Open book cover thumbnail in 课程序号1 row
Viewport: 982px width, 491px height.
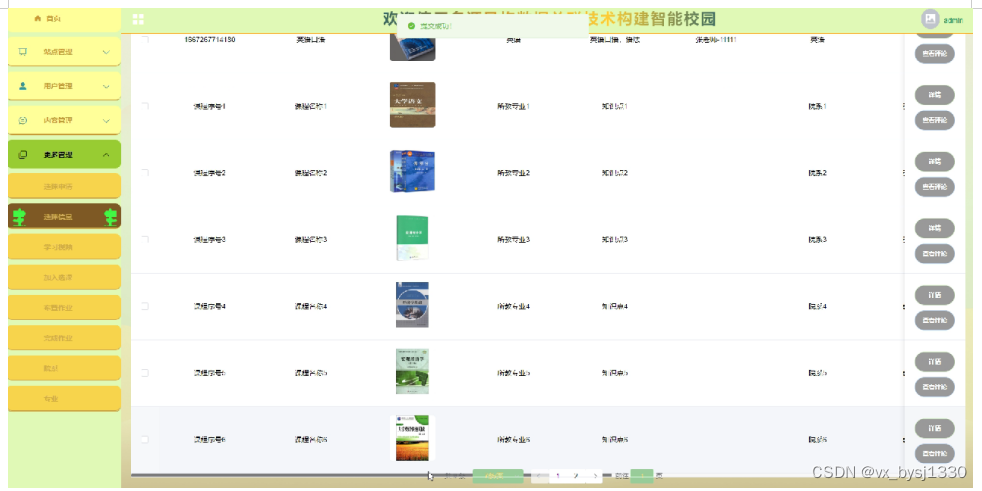[x=412, y=105]
